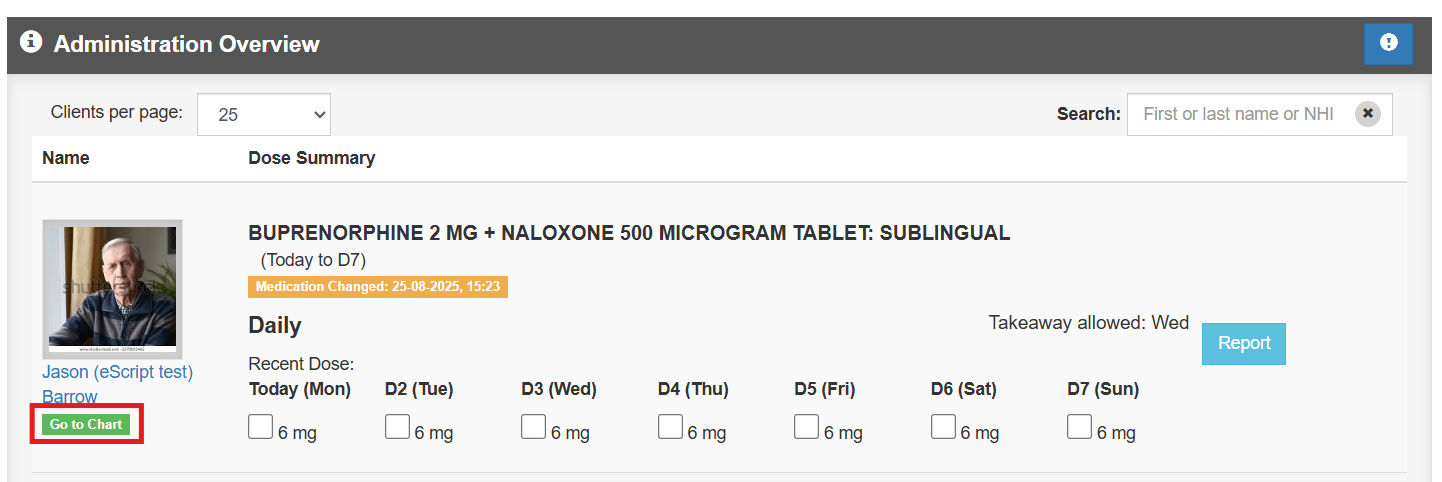This screenshot has height=482, width=1442.
Task: Focus the name or NHI search field
Action: [x=1240, y=114]
